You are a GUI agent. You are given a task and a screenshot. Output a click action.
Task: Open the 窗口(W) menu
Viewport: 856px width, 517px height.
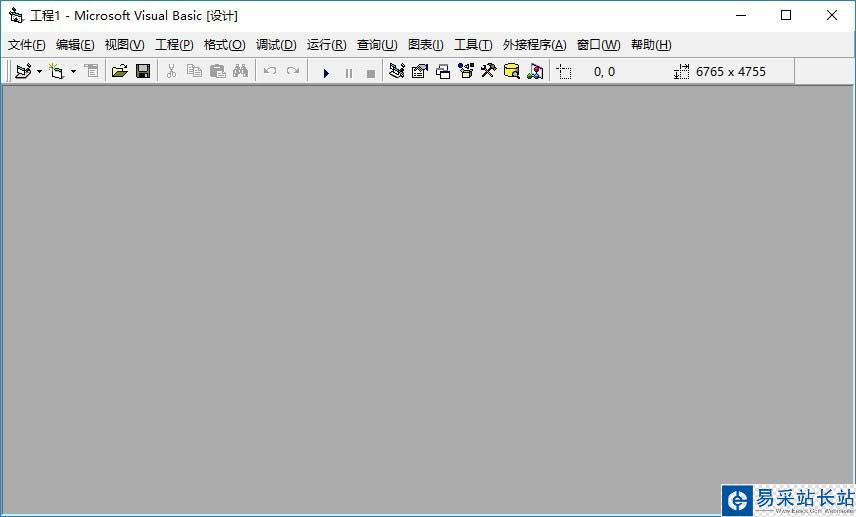click(598, 45)
